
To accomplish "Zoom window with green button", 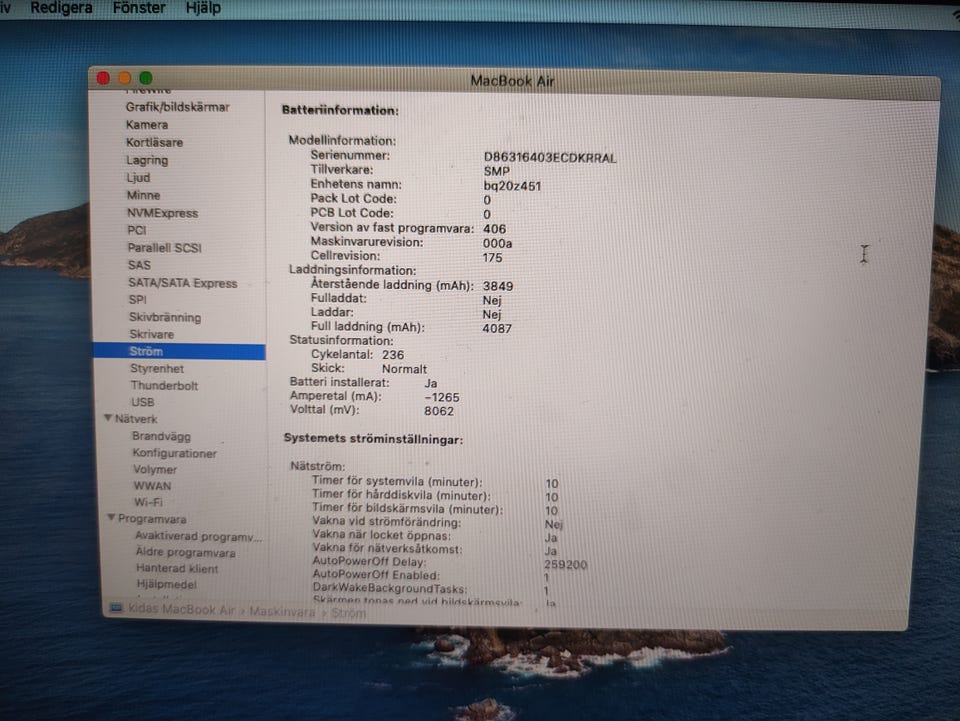I will 146,78.
